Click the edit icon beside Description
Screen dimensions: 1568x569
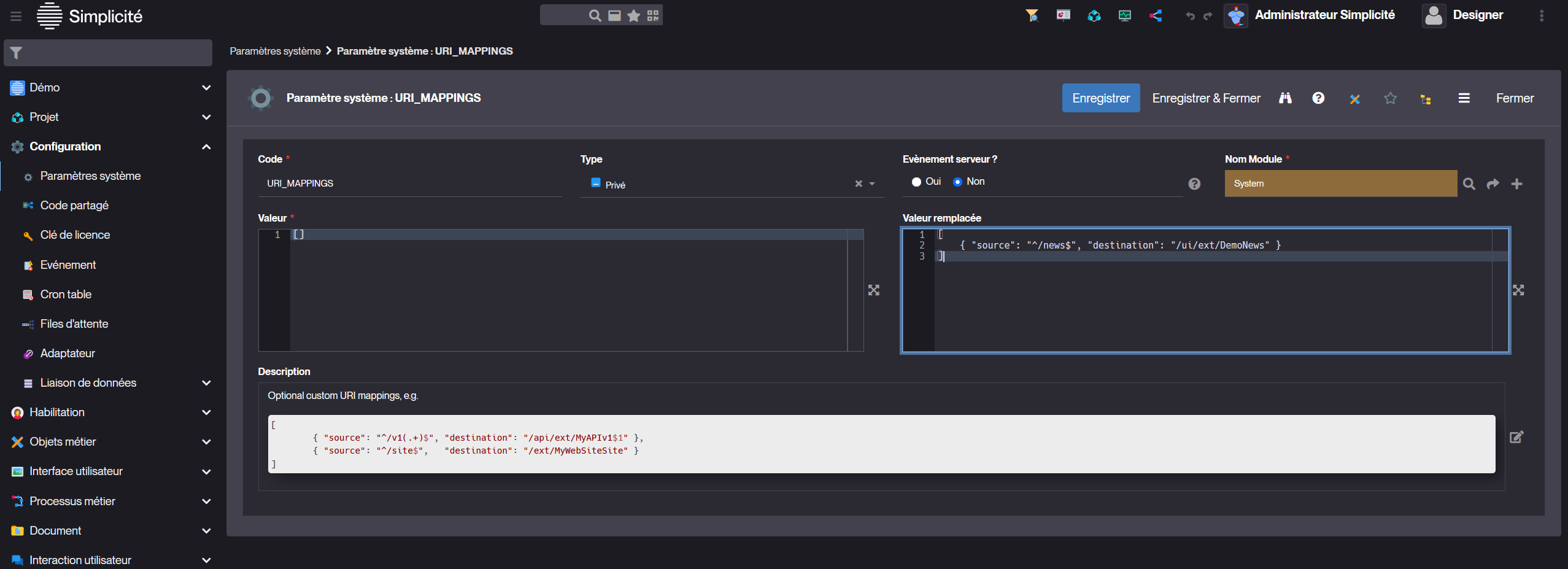[x=1516, y=437]
